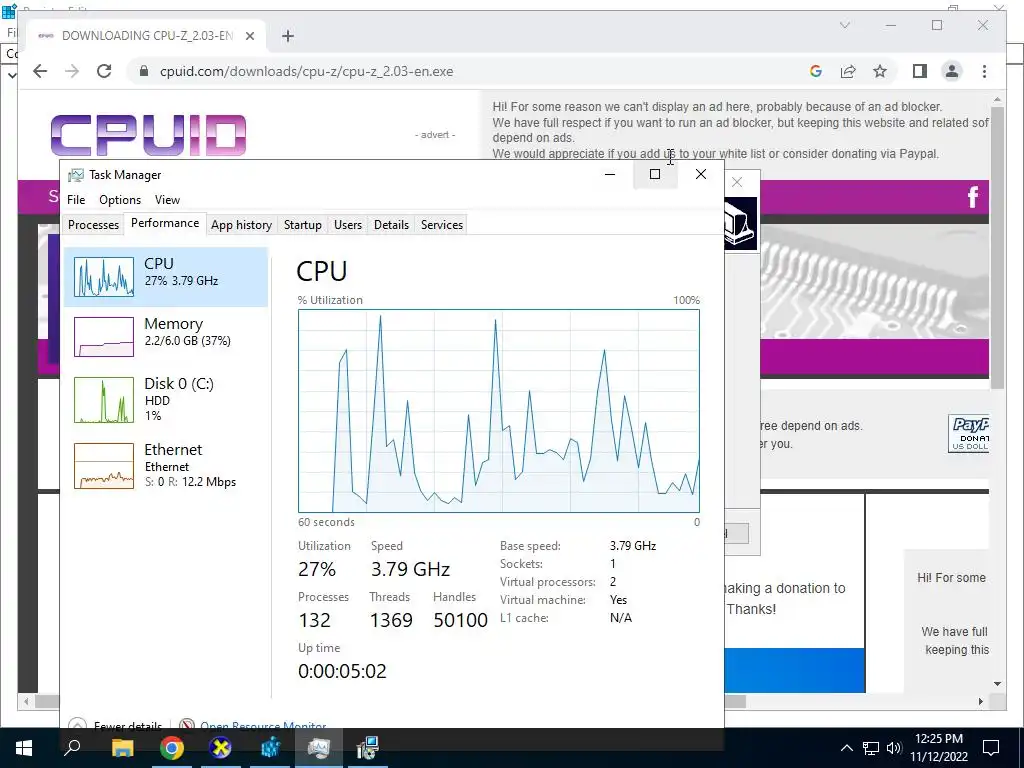Click the Facebook icon on CPUID page
This screenshot has width=1024, height=768.
click(x=972, y=197)
